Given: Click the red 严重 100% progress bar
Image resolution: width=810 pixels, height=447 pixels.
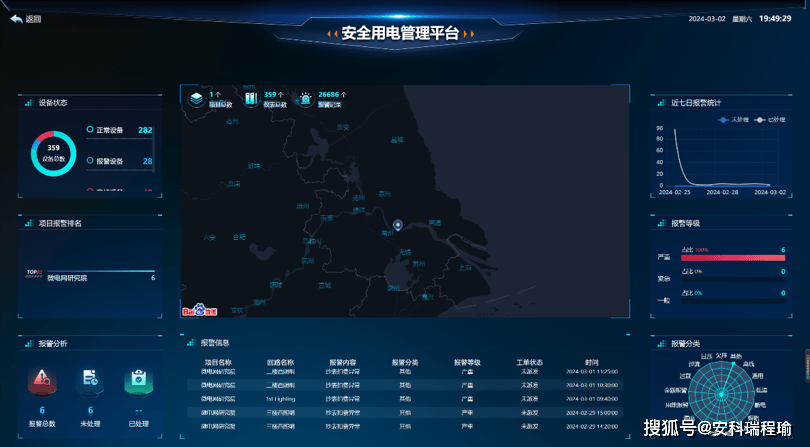Looking at the screenshot, I should 733,257.
